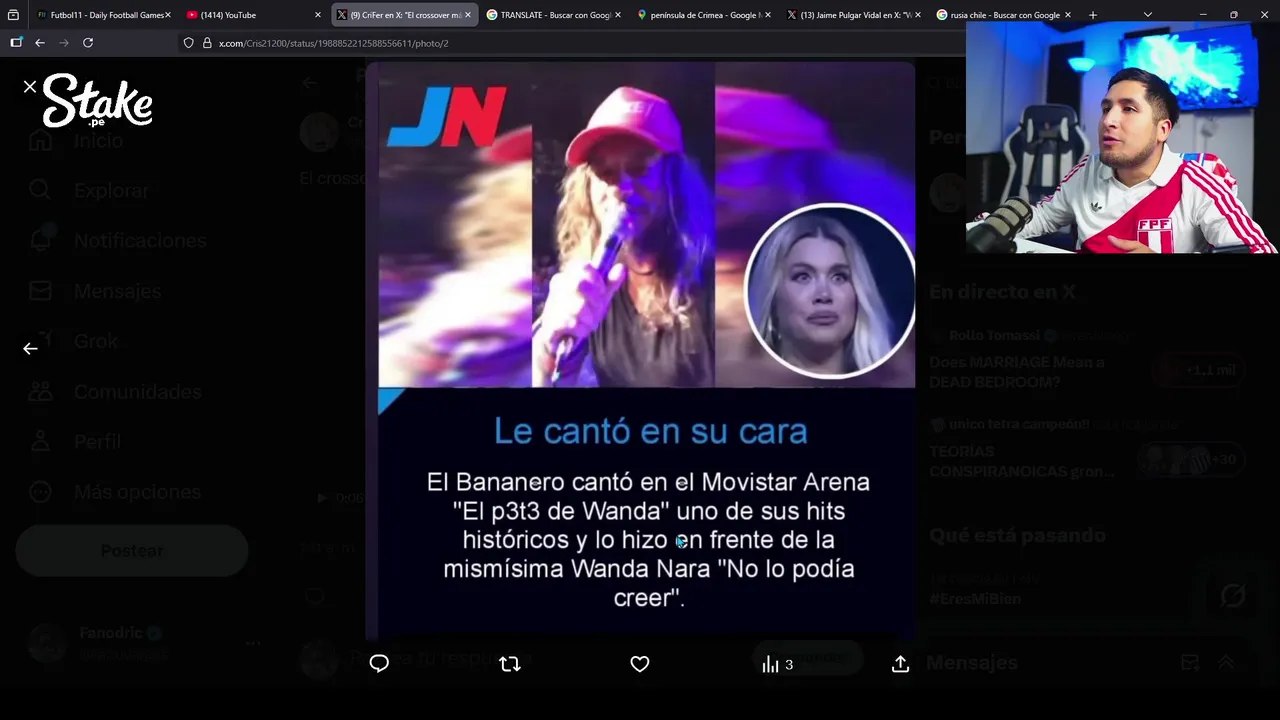Close the rusia chile Google tab
Screen dimensions: 1280x720
click(1067, 15)
